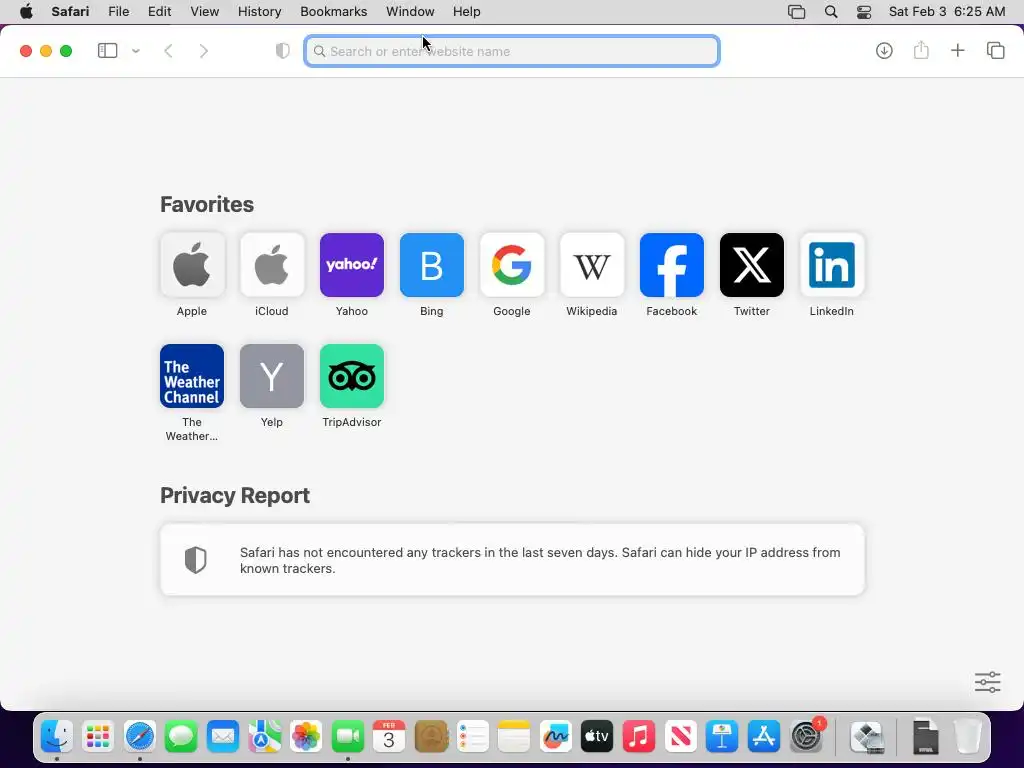
Task: Show the Downloads list
Action: click(884, 50)
